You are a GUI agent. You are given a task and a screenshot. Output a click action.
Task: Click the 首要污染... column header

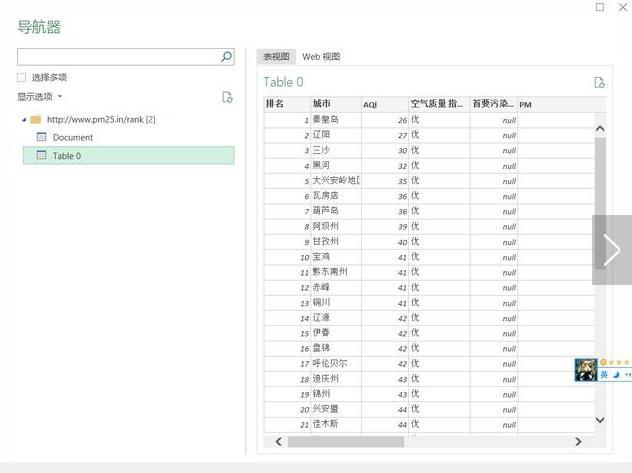pyautogui.click(x=494, y=104)
